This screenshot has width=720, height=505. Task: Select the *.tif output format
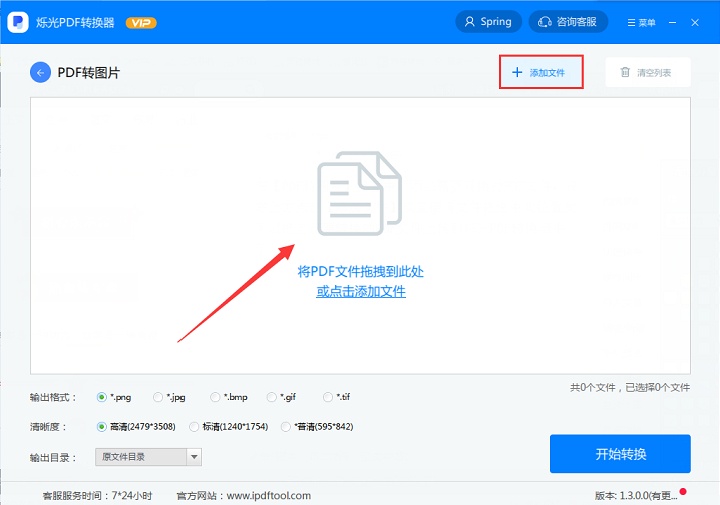click(337, 397)
